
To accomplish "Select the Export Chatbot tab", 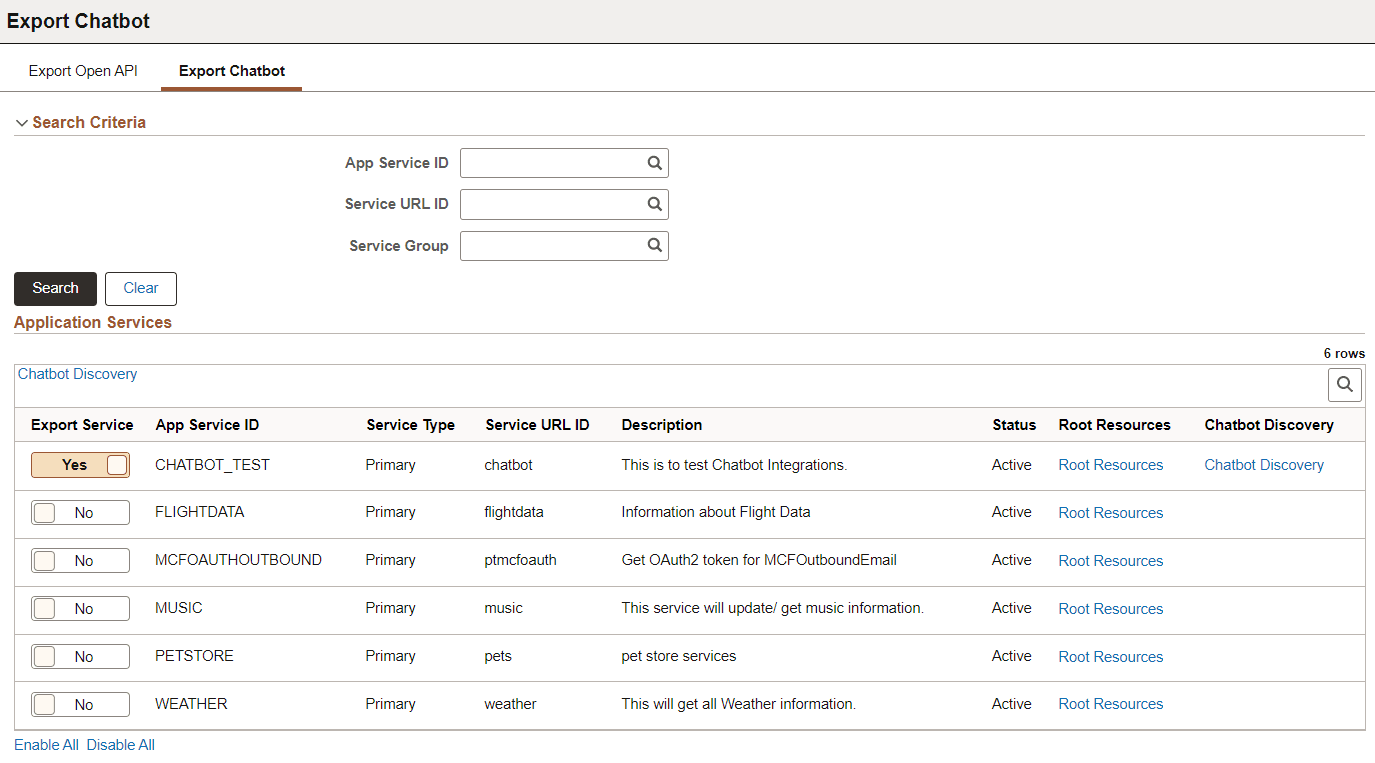I will [x=231, y=70].
